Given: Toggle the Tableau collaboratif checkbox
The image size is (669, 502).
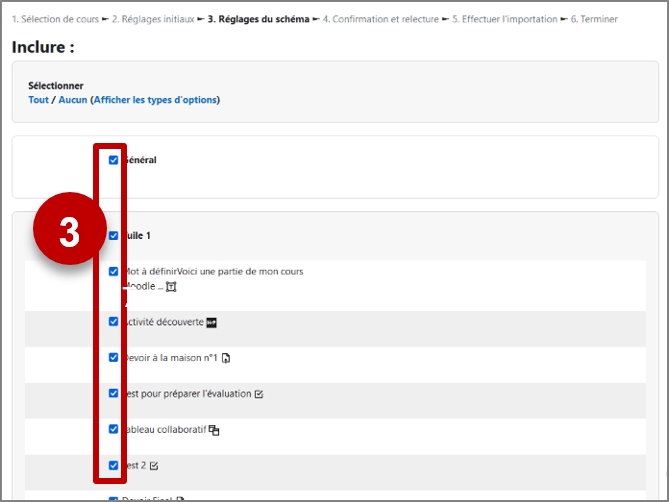Looking at the screenshot, I should [x=113, y=429].
